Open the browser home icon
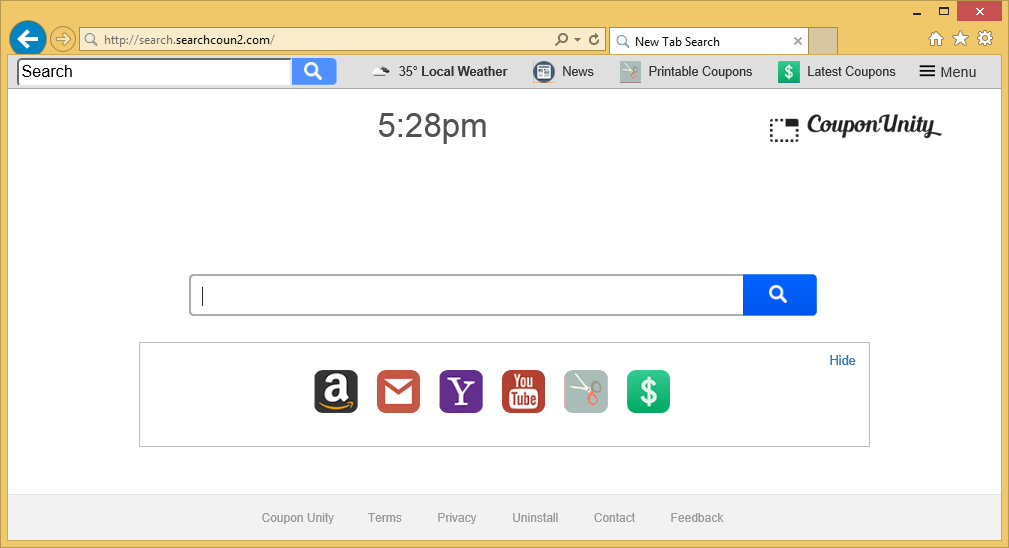The image size is (1009, 548). (x=936, y=39)
